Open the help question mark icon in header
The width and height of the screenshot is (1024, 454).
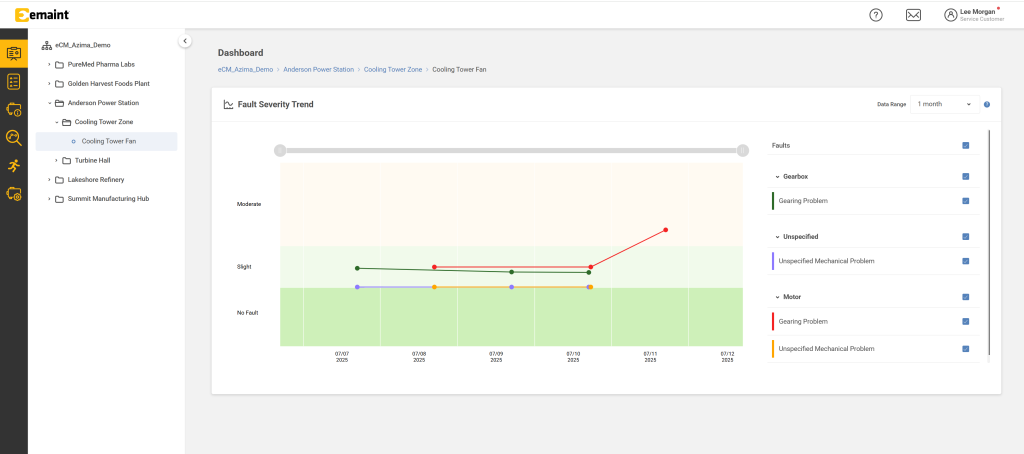pyautogui.click(x=876, y=14)
